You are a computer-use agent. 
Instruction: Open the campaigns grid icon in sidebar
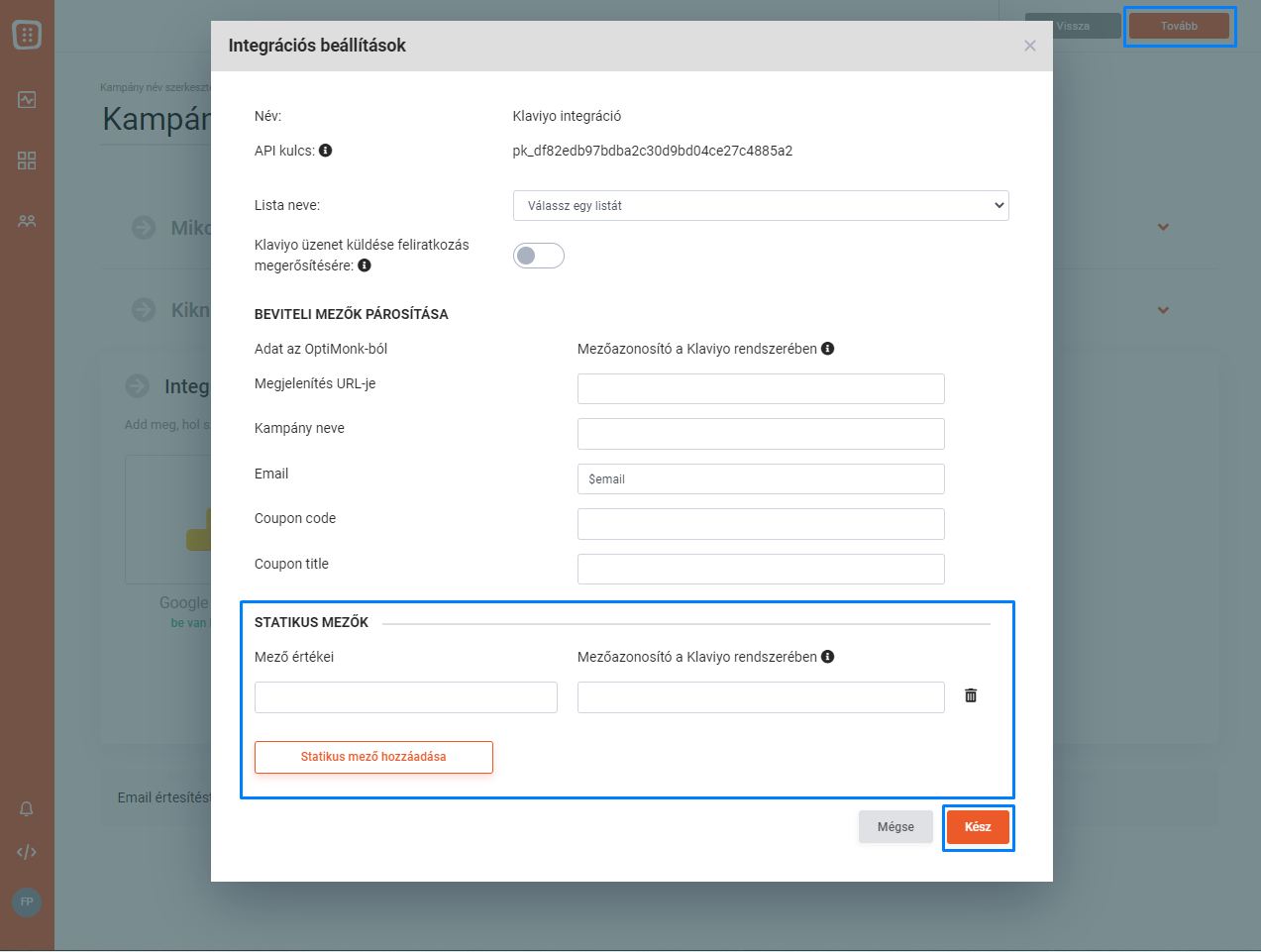coord(27,160)
